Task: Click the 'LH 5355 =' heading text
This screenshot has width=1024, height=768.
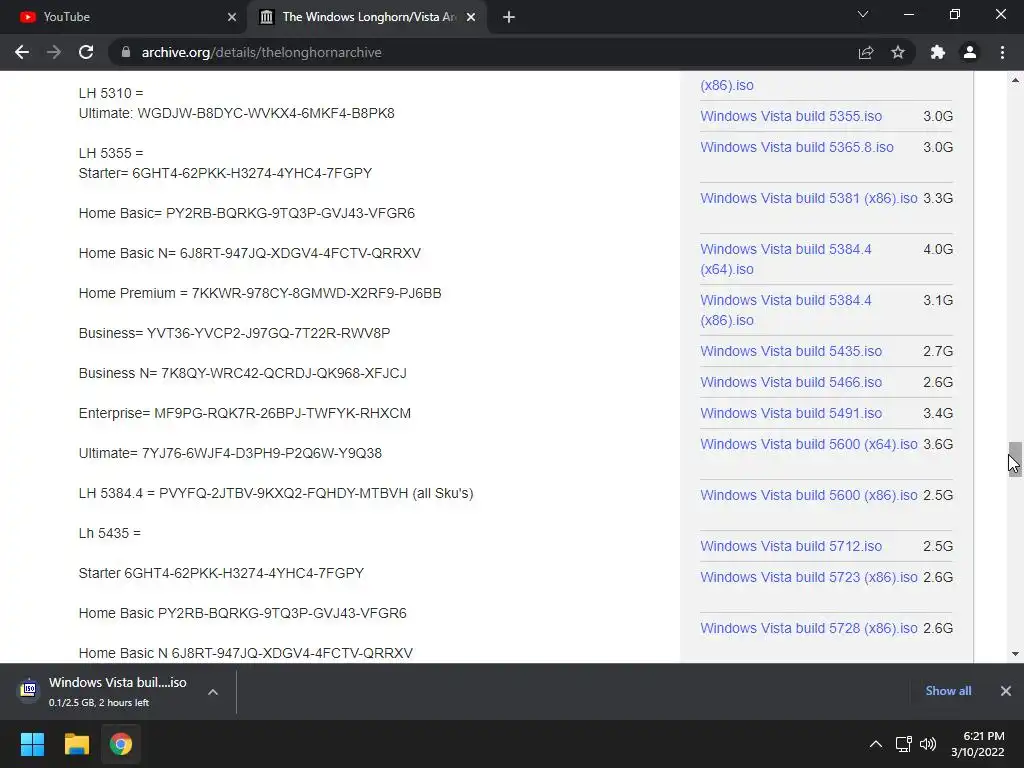Action: [x=111, y=153]
